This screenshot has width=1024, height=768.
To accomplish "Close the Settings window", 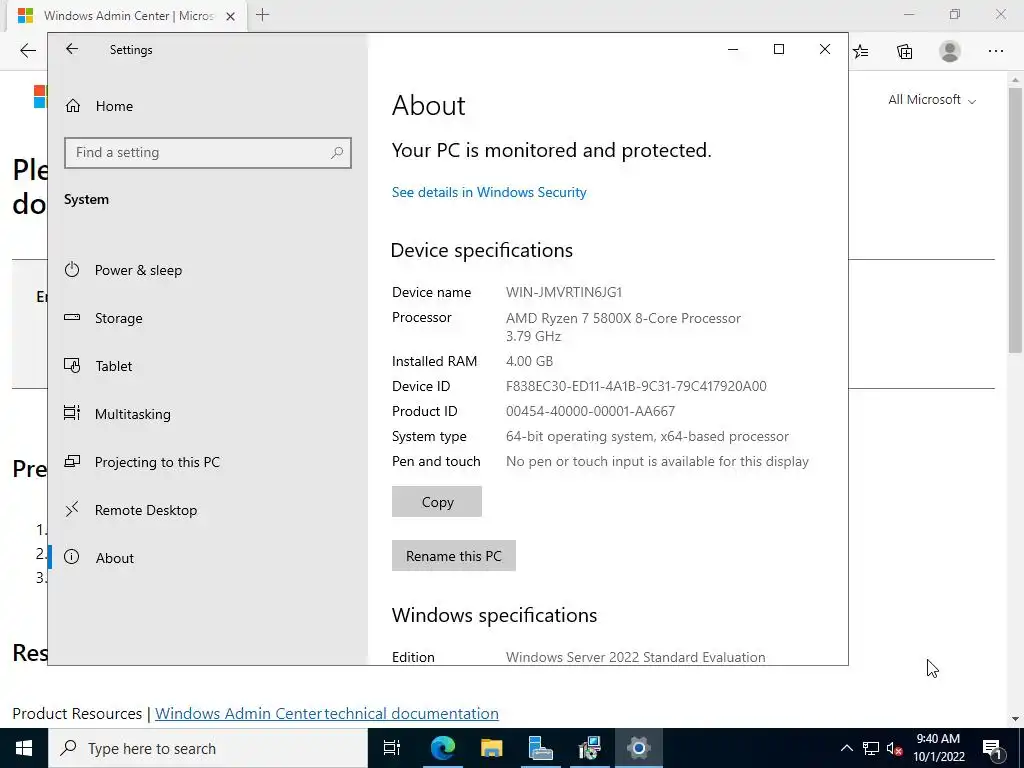I will [x=825, y=49].
